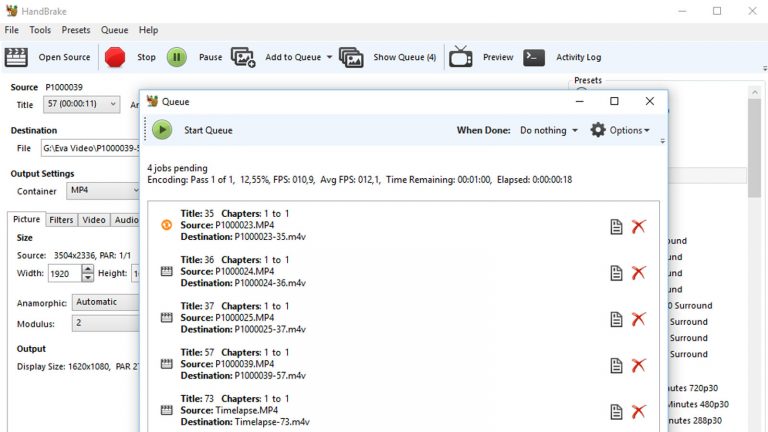
Task: Click the Show Queue (4) button
Action: pyautogui.click(x=405, y=57)
